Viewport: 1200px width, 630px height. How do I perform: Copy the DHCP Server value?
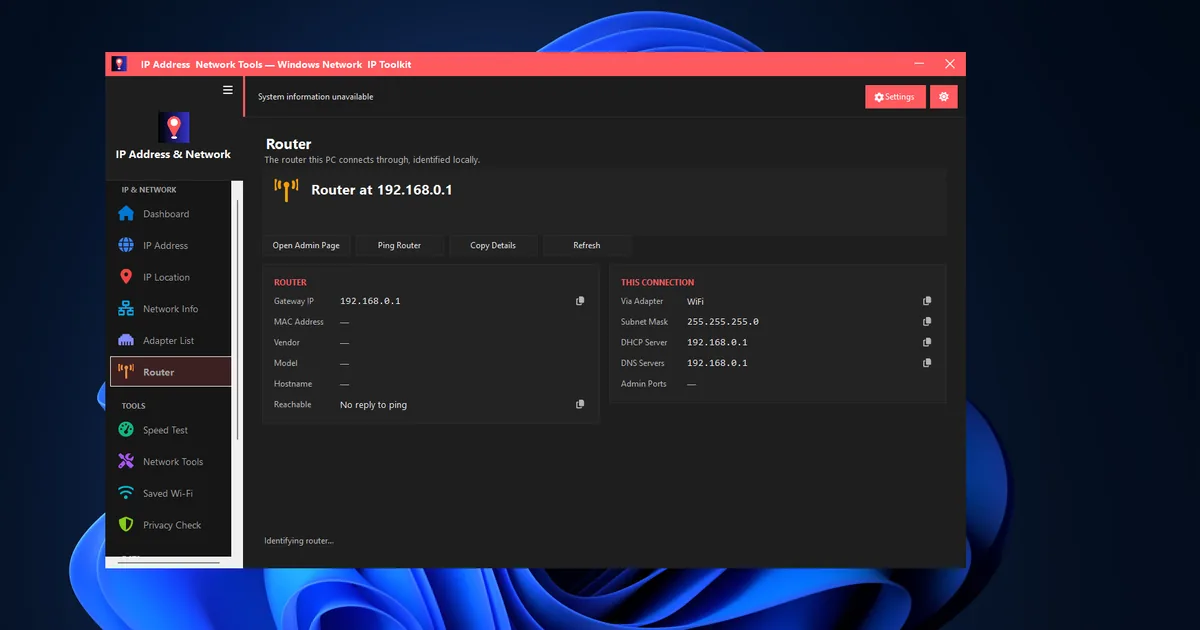pyautogui.click(x=927, y=342)
